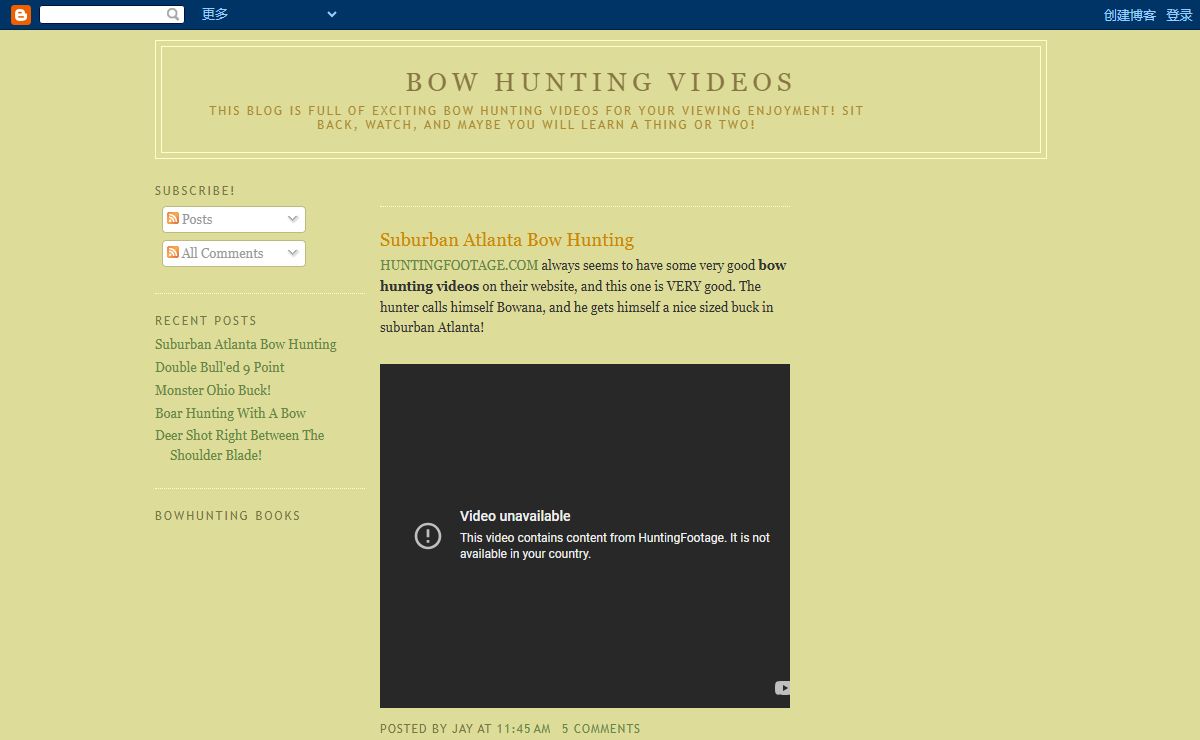Focus the Blogger navbar search field
The width and height of the screenshot is (1200, 740).
[102, 14]
